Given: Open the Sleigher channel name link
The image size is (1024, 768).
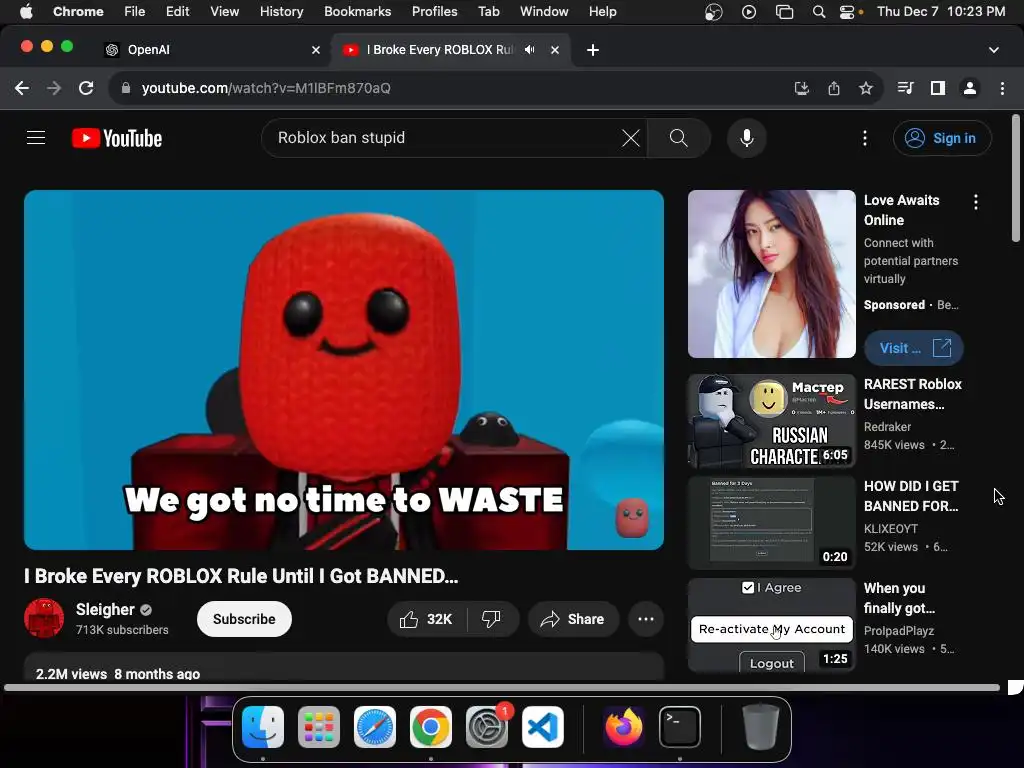Looking at the screenshot, I should [105, 609].
